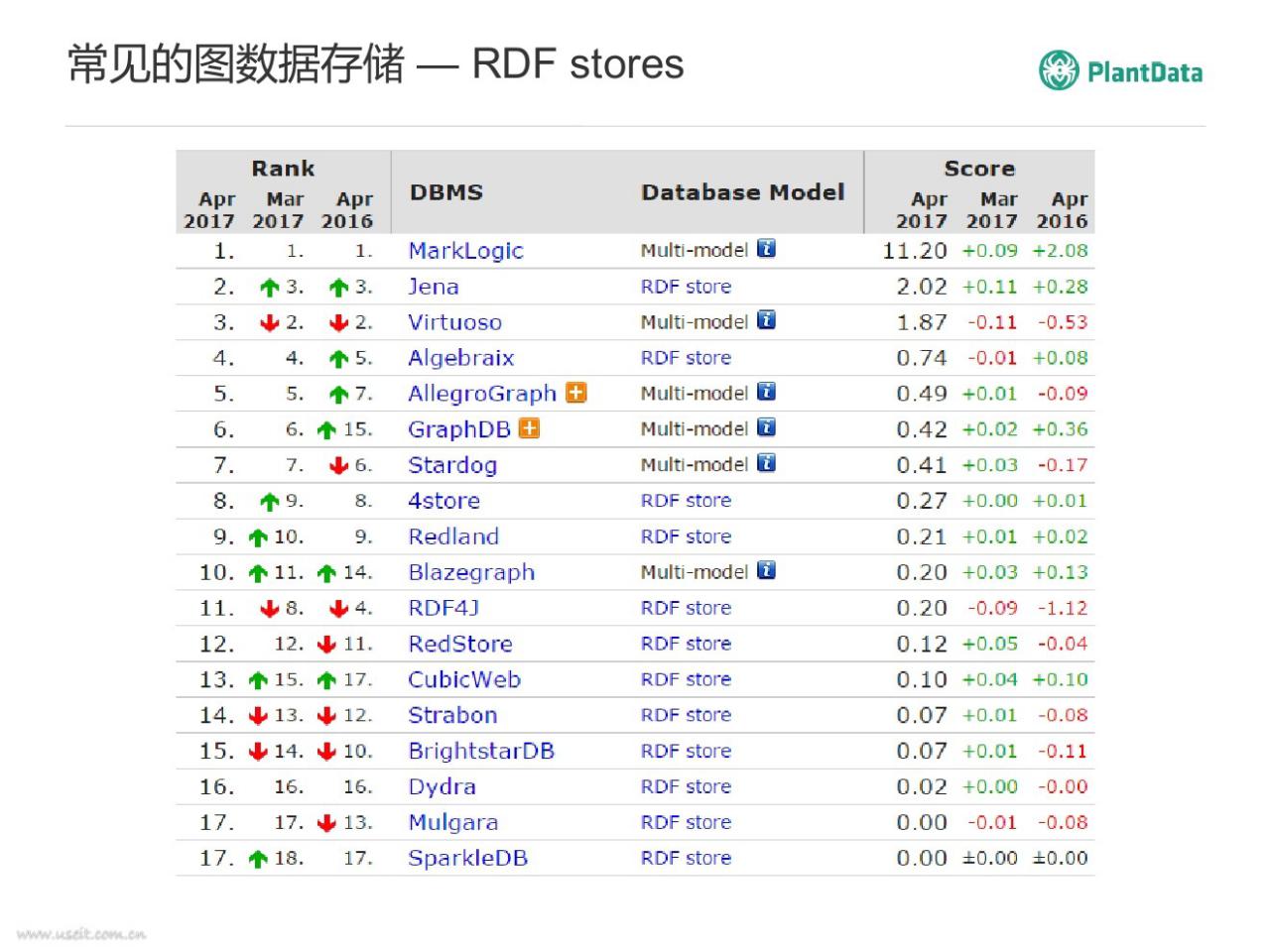Click the green up arrow in Algebraix row
This screenshot has height=952, width=1270.
pyautogui.click(x=338, y=359)
